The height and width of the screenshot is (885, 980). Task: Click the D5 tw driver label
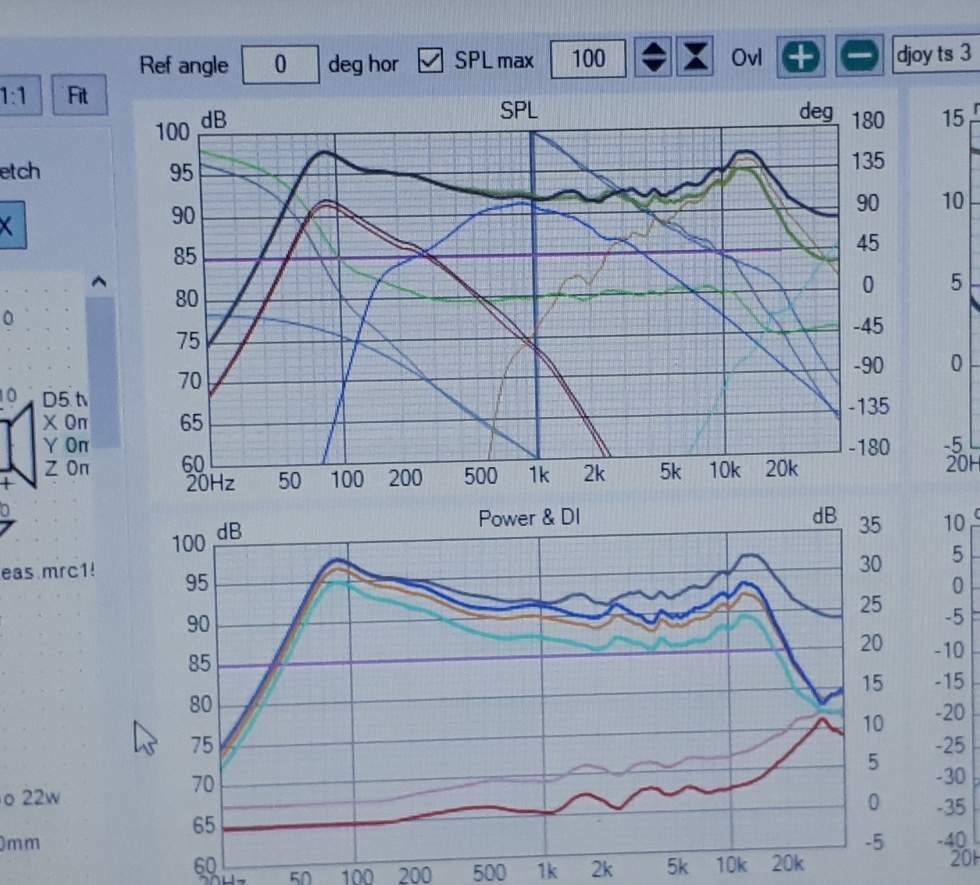[x=65, y=399]
